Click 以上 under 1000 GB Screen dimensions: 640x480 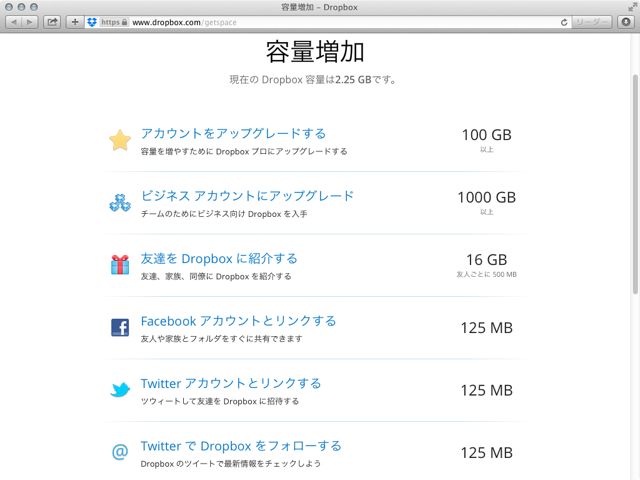[487, 212]
